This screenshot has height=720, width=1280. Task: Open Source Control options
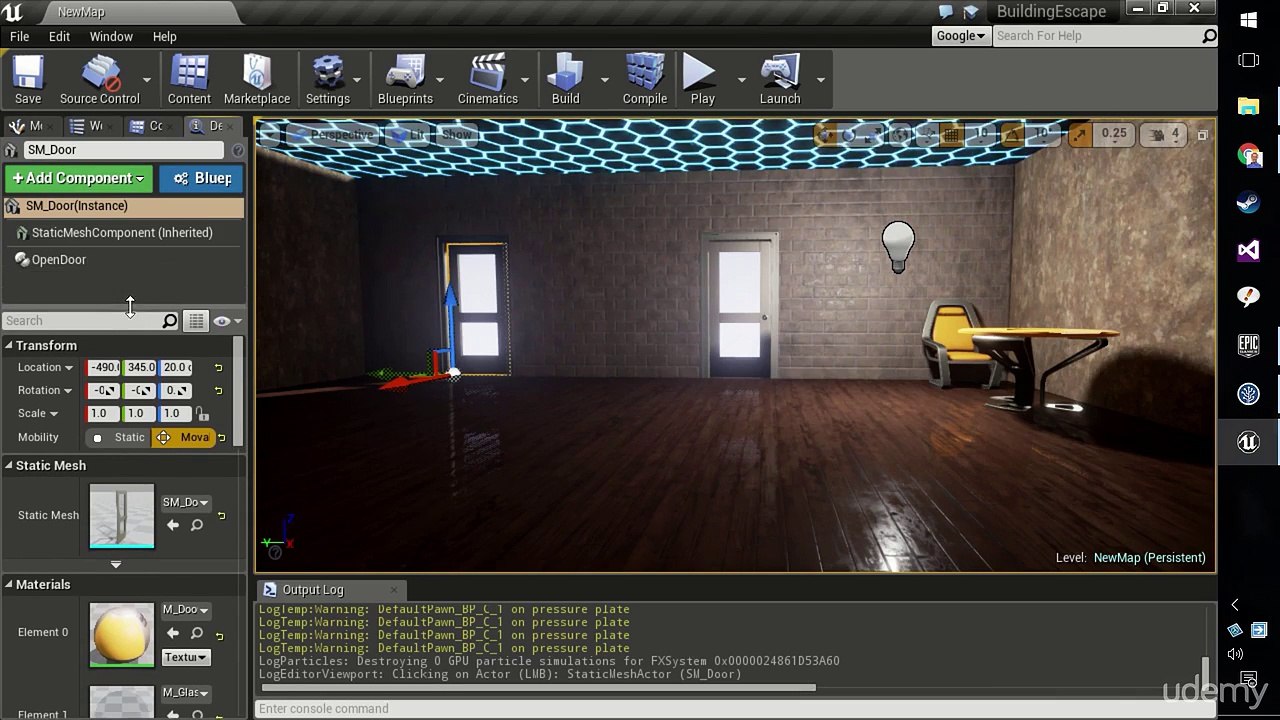99,80
